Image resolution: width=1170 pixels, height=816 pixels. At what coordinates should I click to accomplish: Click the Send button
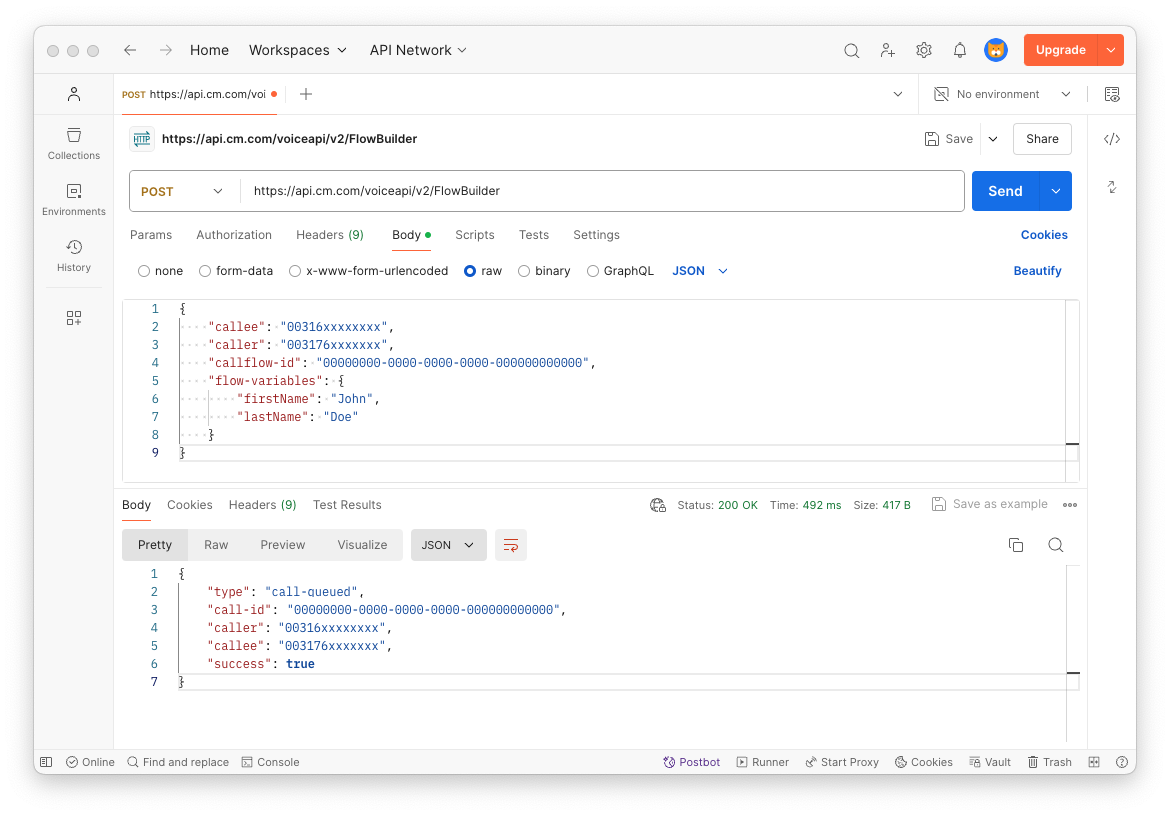pyautogui.click(x=1005, y=191)
